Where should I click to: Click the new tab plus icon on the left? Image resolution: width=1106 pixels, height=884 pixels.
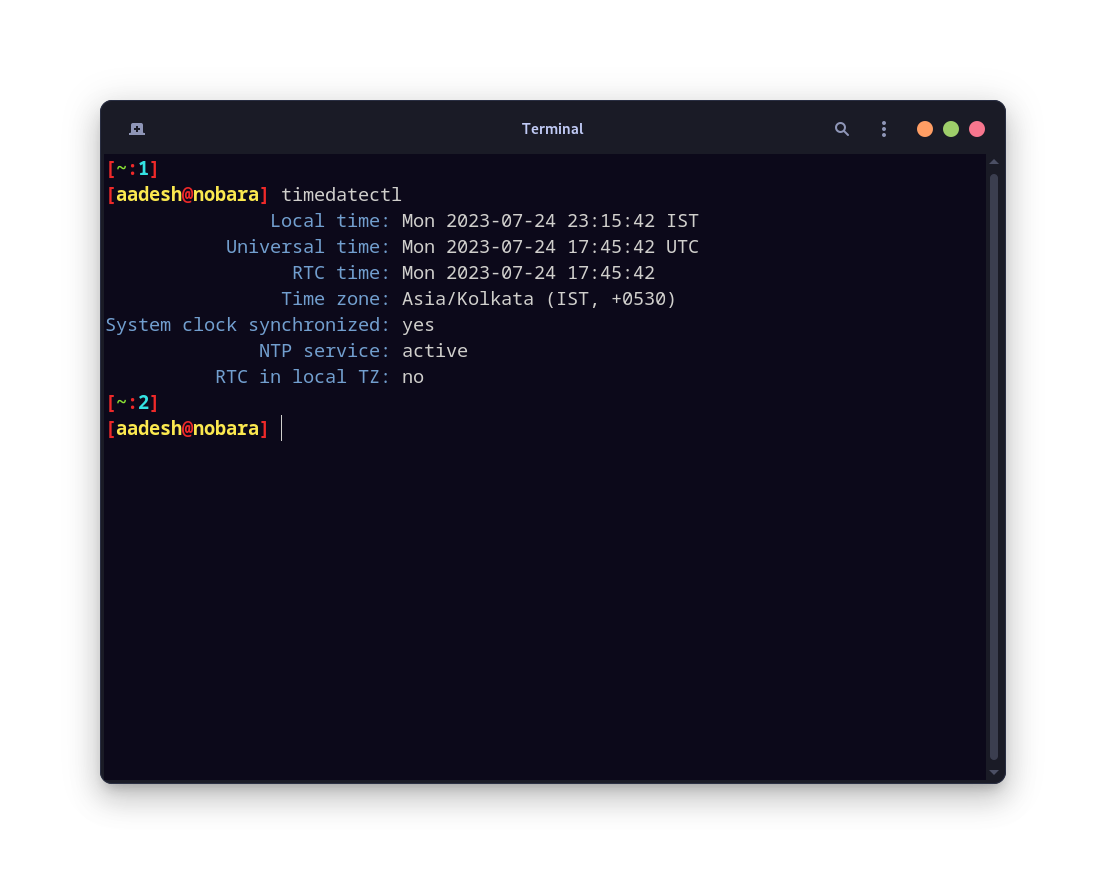click(x=136, y=128)
